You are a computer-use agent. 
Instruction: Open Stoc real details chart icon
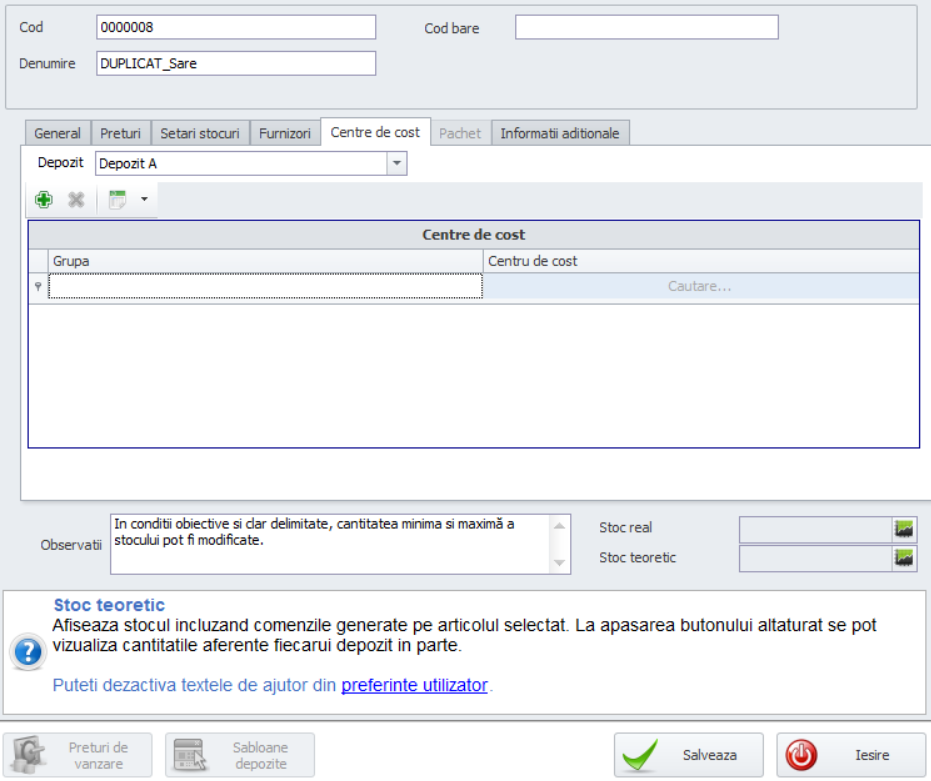[904, 529]
